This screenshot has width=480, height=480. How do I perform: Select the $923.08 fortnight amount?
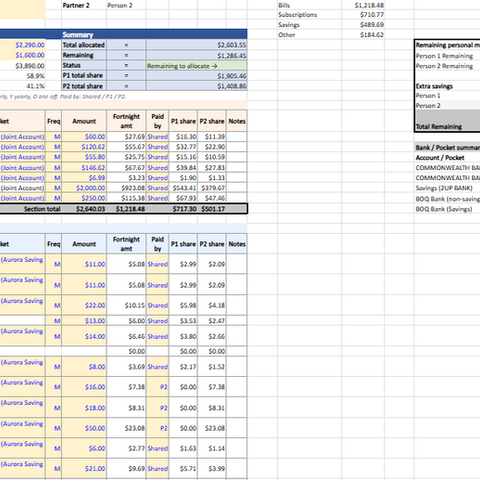(x=126, y=188)
